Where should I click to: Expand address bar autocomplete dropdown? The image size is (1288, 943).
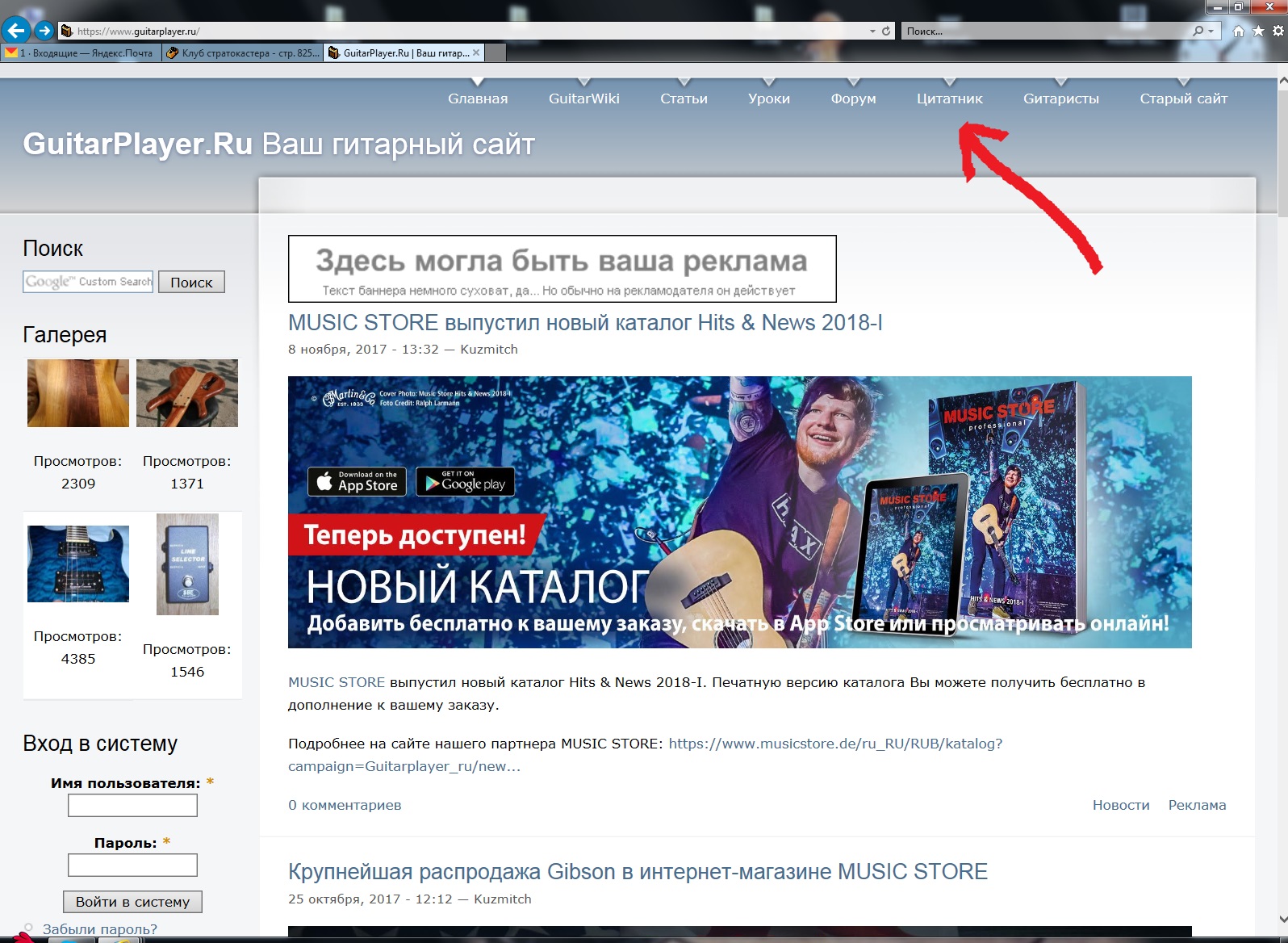coord(872,31)
